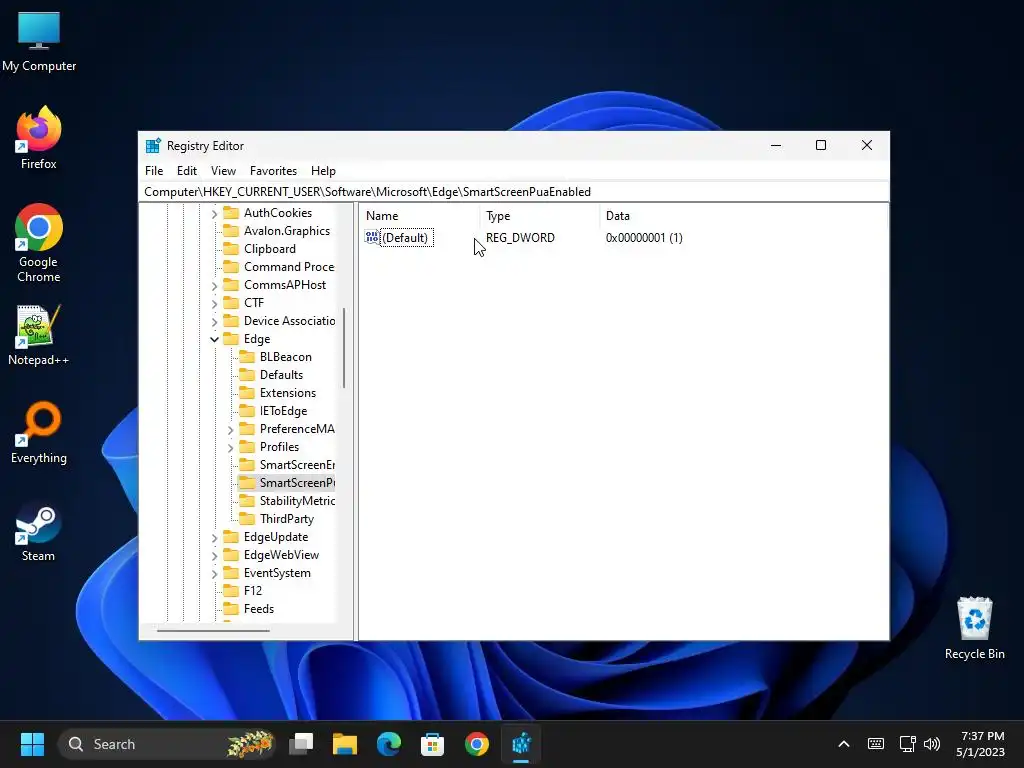Select the Clipboard key
The height and width of the screenshot is (768, 1024).
coord(270,249)
